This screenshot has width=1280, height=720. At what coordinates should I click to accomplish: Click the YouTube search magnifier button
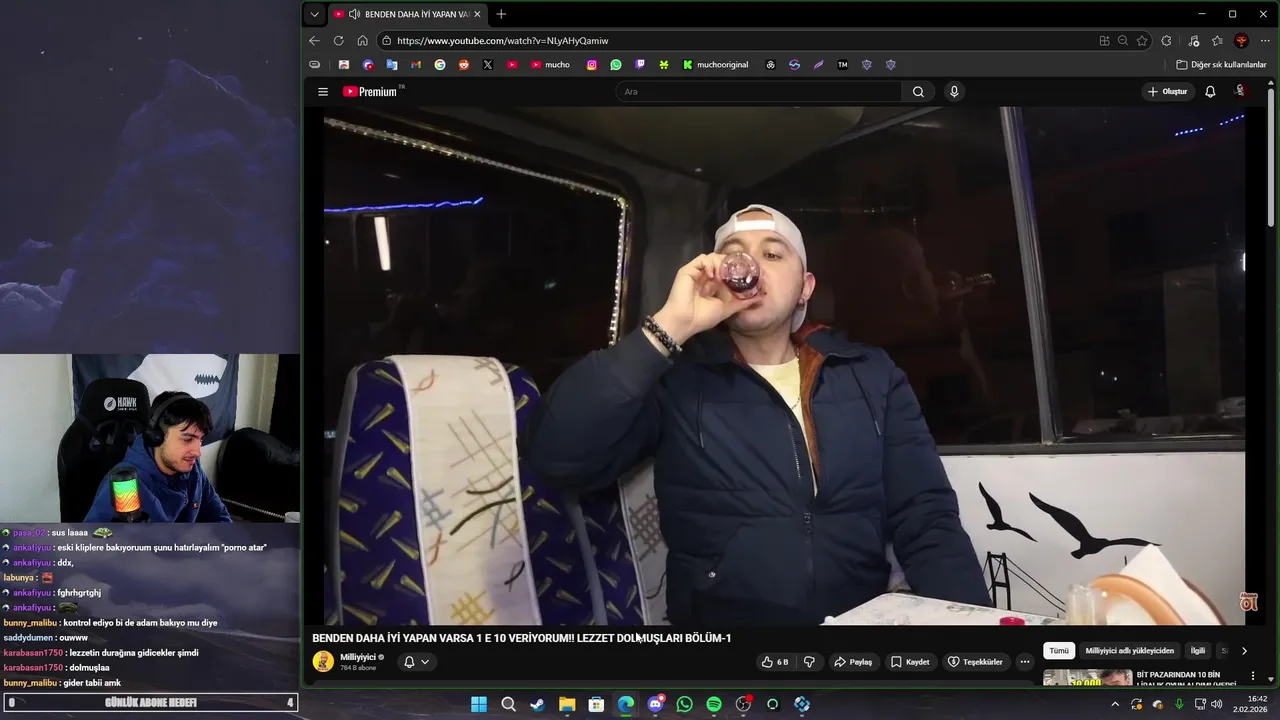(918, 92)
